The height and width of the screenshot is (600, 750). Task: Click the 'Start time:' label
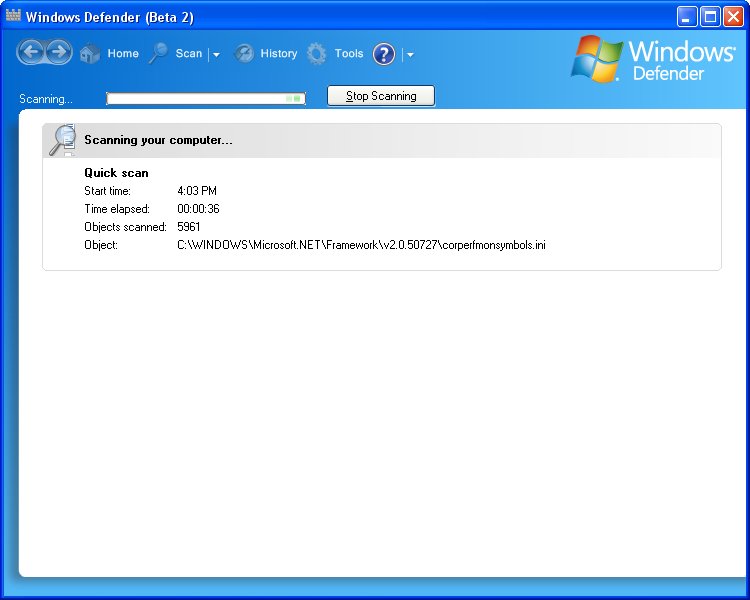107,191
